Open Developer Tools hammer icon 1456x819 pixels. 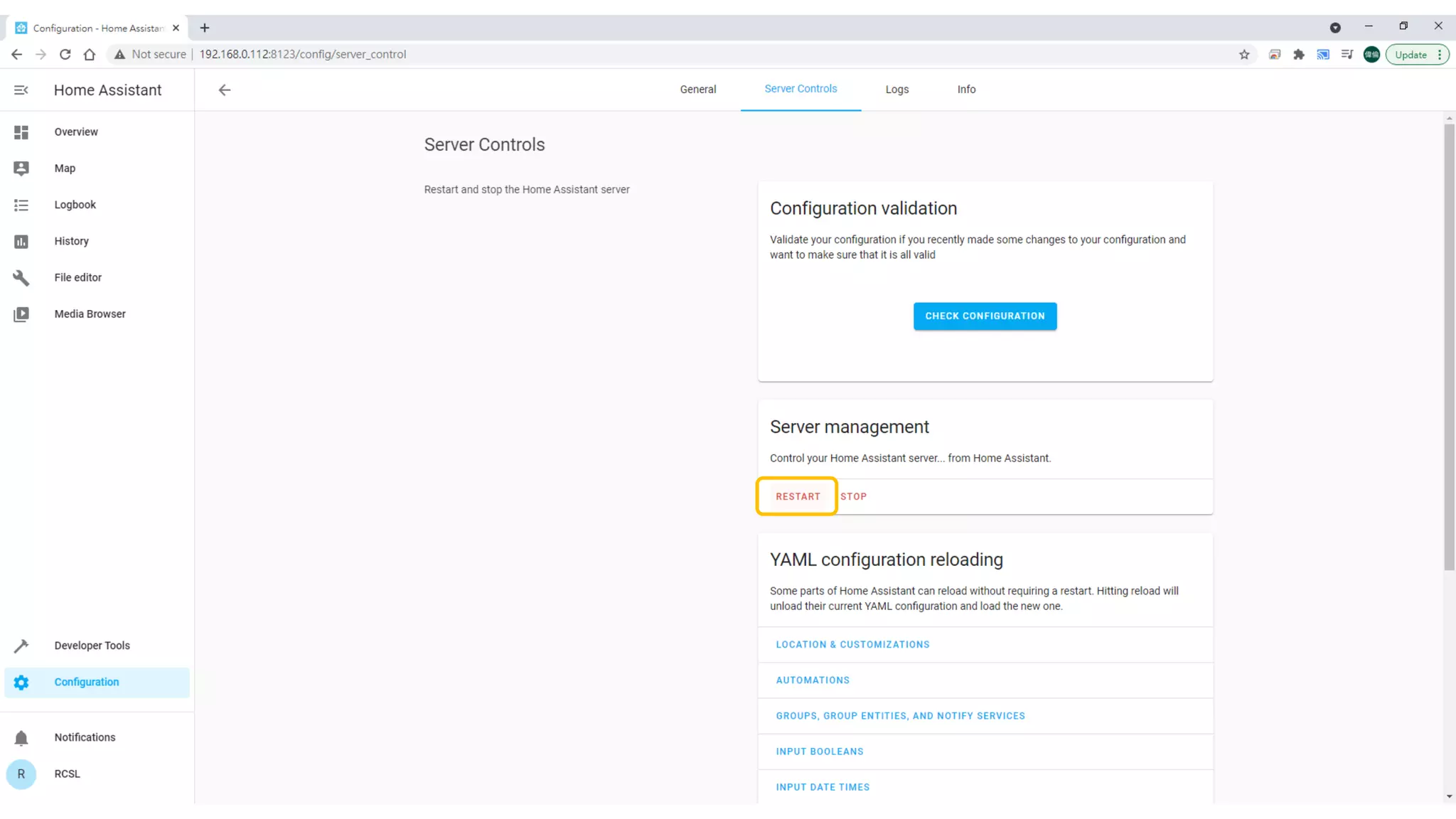(x=21, y=646)
